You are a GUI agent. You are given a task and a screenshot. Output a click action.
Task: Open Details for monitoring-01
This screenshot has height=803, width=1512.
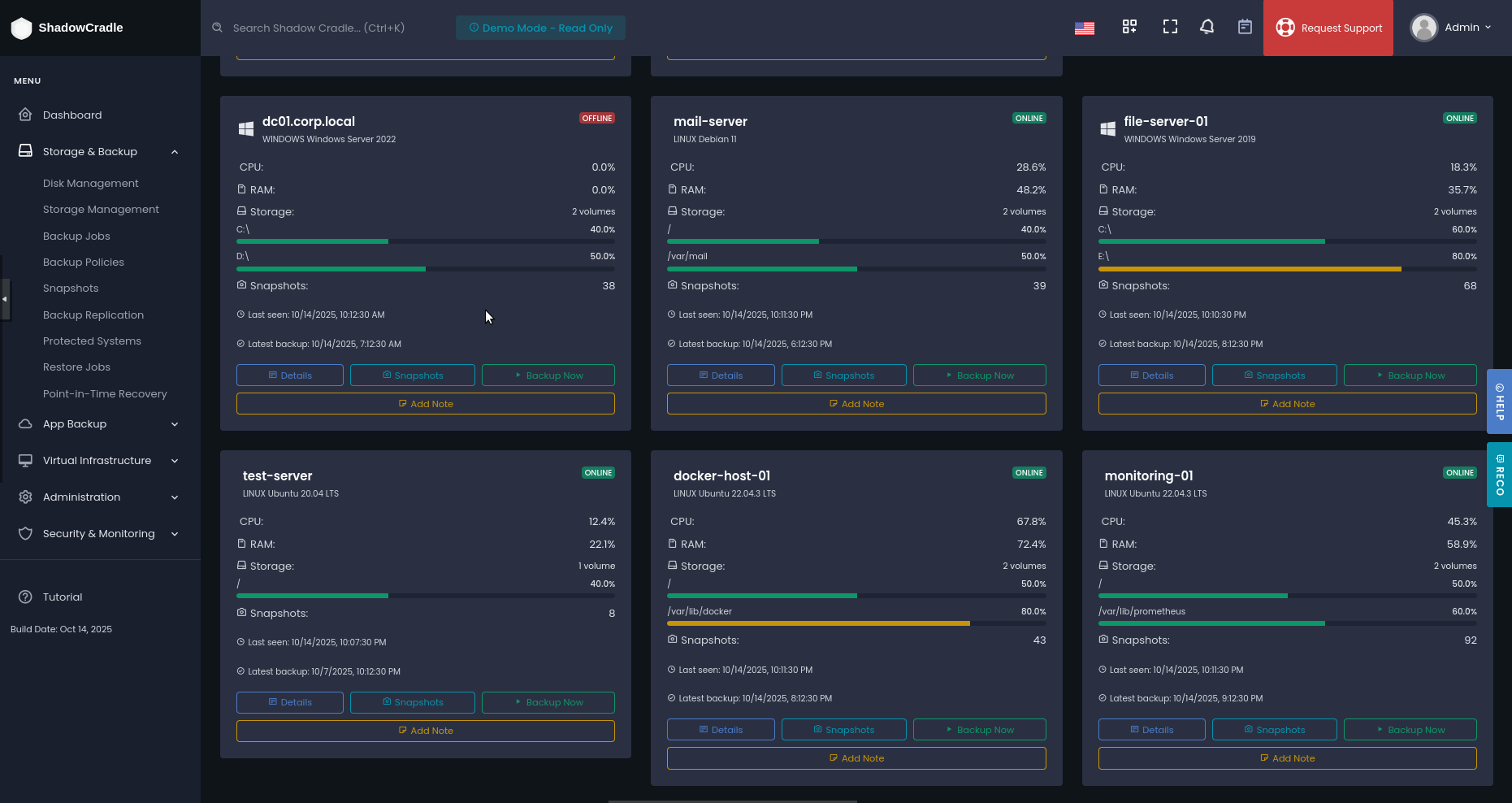pos(1151,729)
